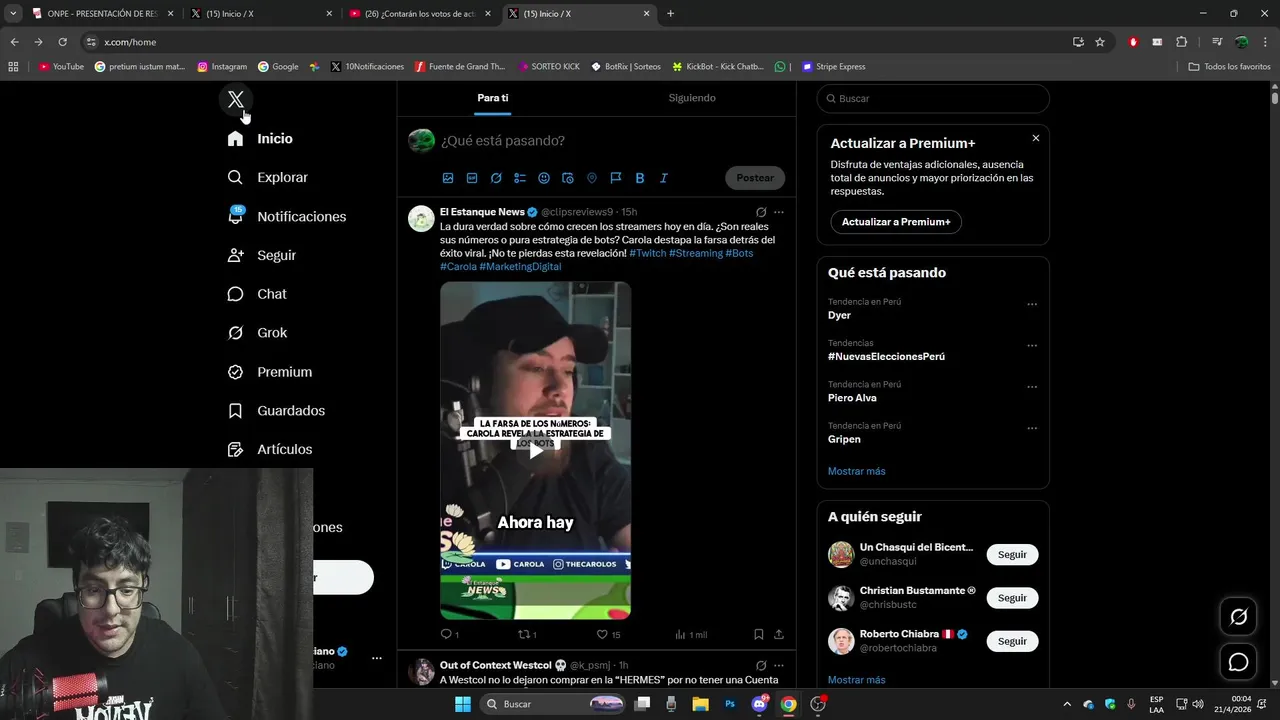The width and height of the screenshot is (1280, 720).
Task: Follow Christian Bustamante
Action: (1012, 598)
